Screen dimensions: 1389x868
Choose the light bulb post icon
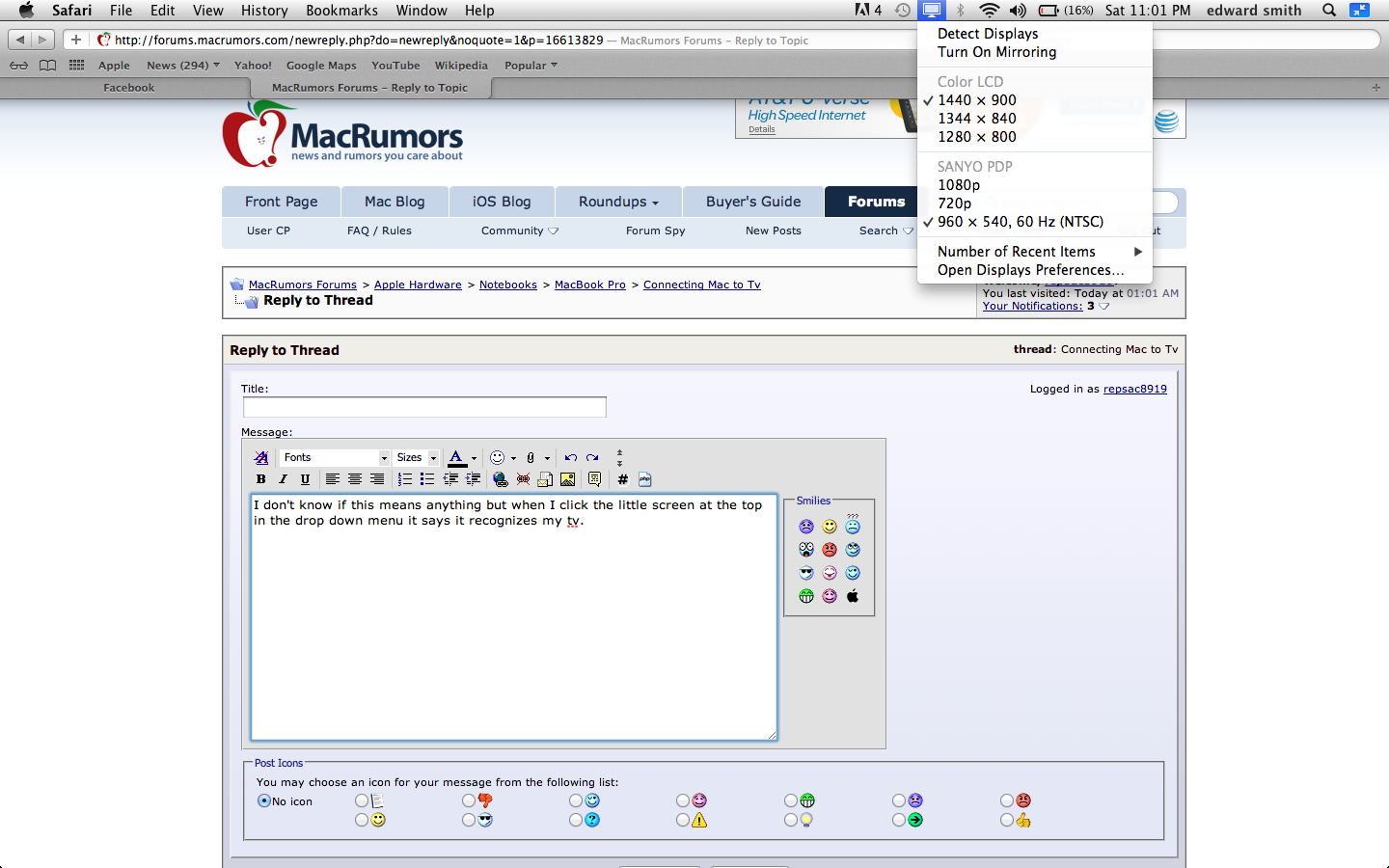(806, 820)
